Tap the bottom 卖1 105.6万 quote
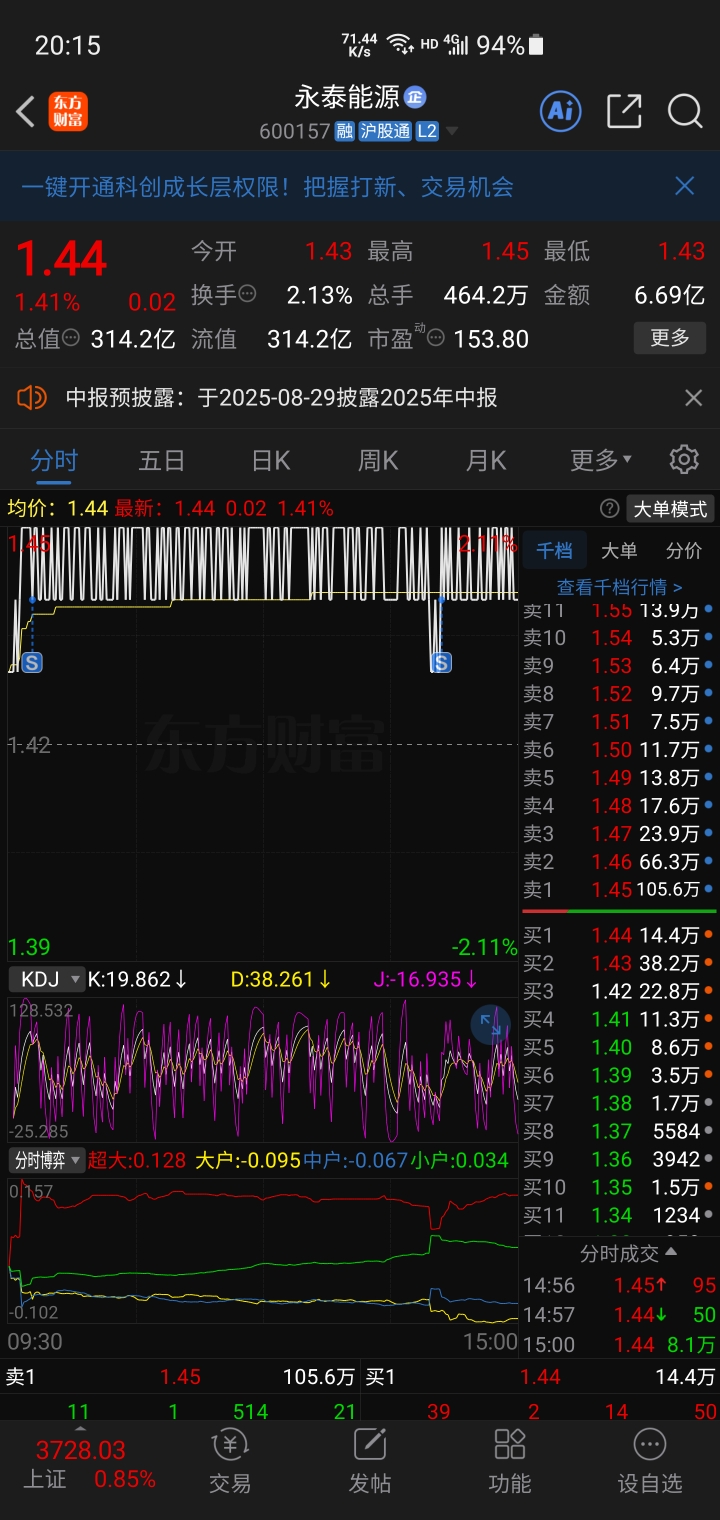 (x=180, y=1377)
